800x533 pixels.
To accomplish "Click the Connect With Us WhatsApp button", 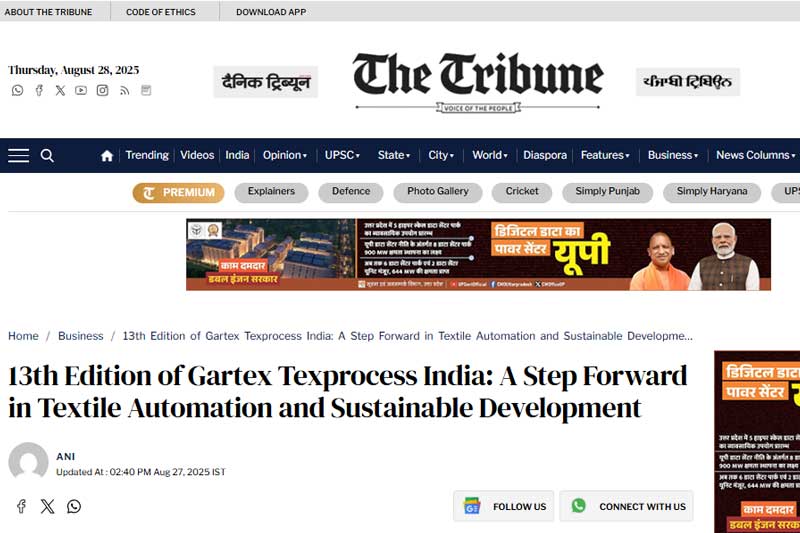I will tap(627, 506).
